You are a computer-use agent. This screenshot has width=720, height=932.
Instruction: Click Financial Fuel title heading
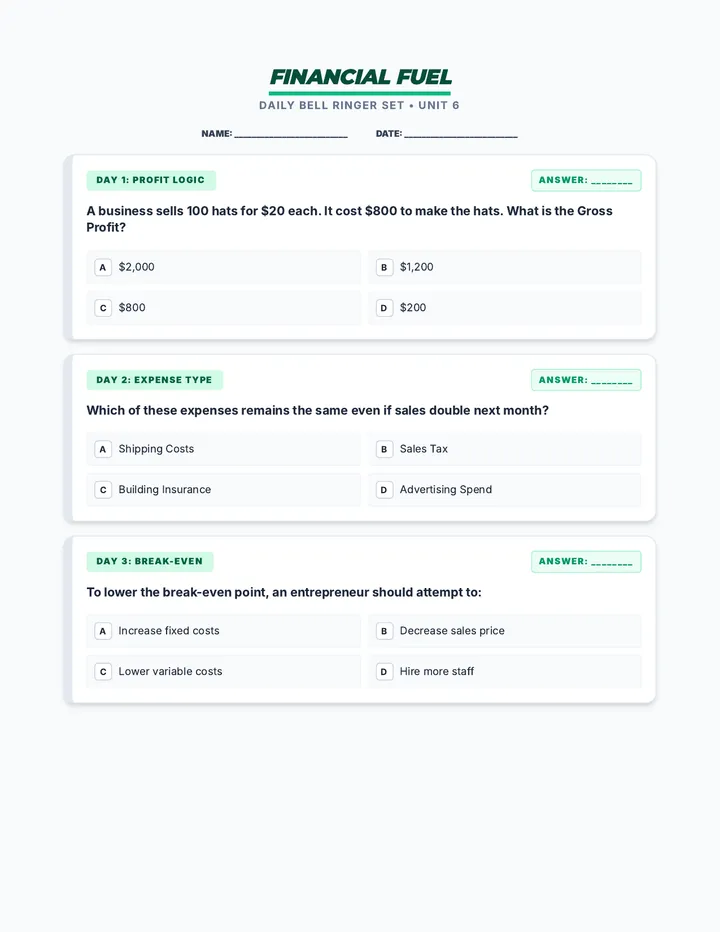[x=360, y=77]
